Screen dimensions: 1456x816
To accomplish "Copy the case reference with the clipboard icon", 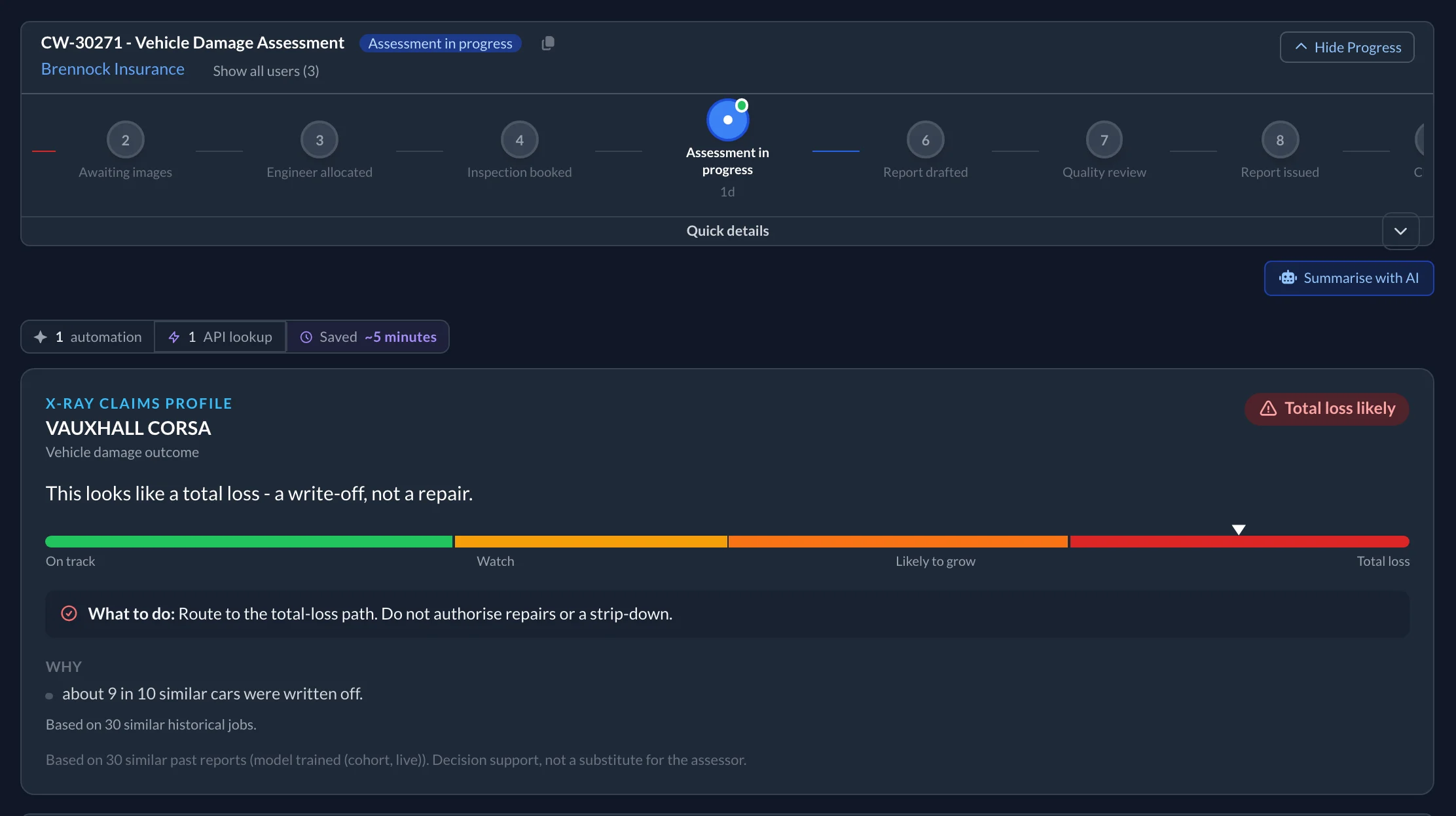I will click(x=548, y=43).
